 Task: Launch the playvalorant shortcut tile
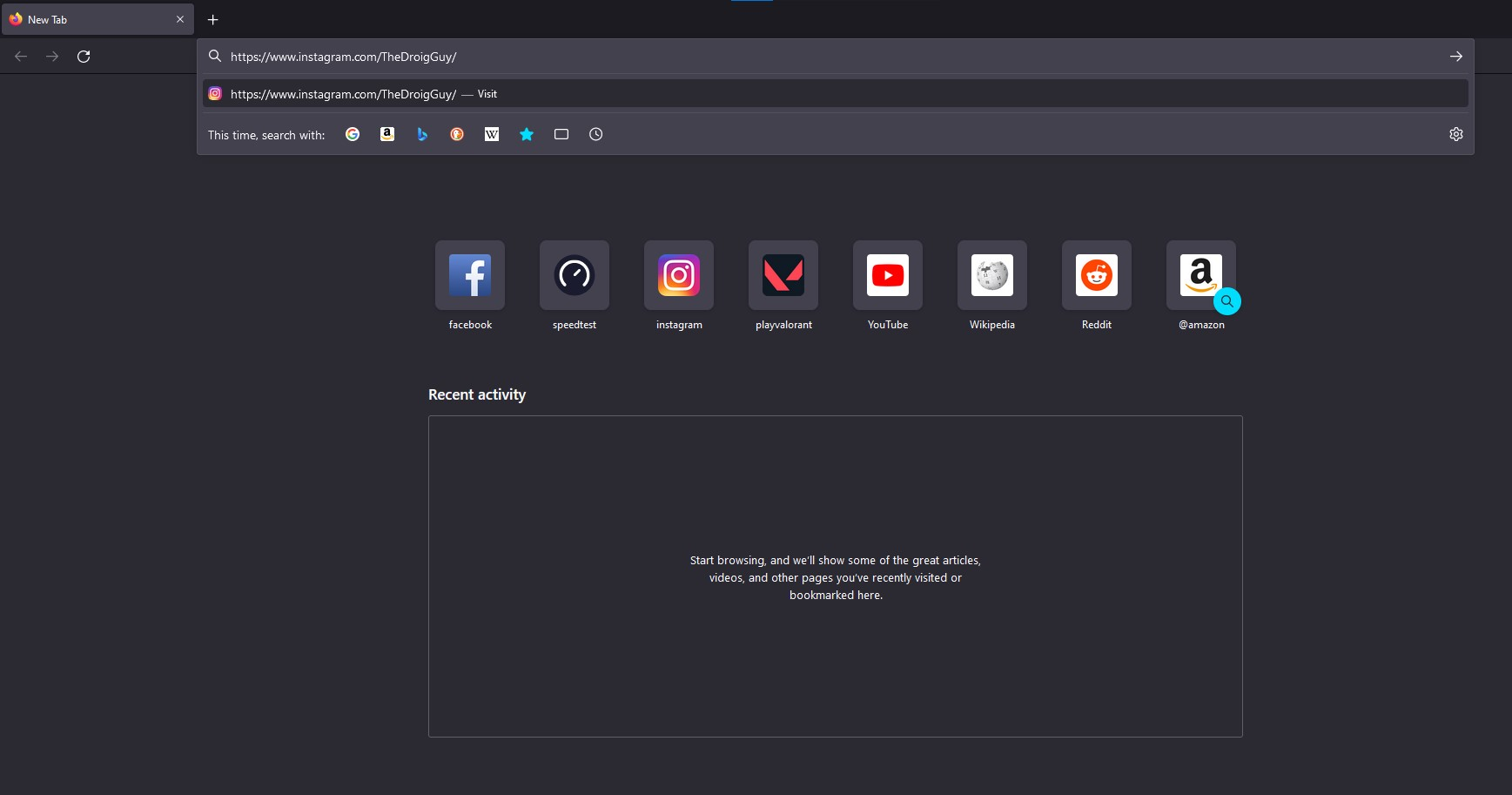[783, 275]
